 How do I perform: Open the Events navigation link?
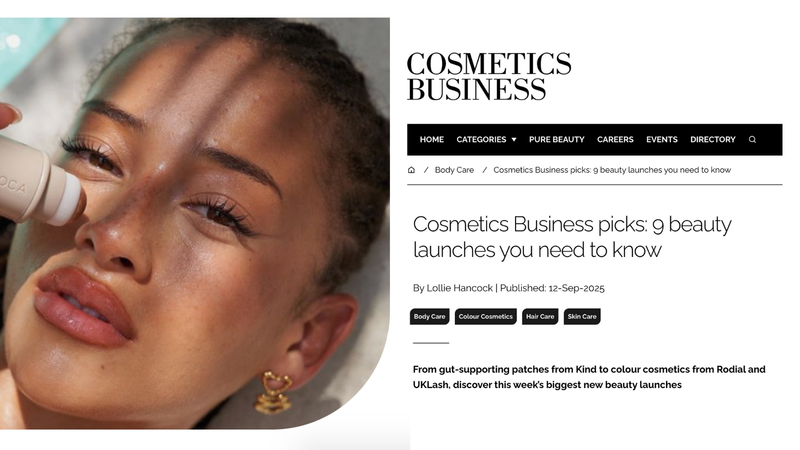pos(662,139)
